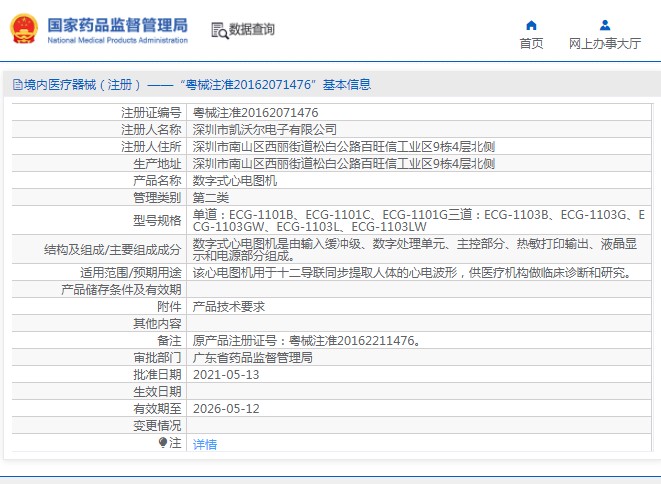
Task: Click the 附件 label
Action: tap(169, 307)
